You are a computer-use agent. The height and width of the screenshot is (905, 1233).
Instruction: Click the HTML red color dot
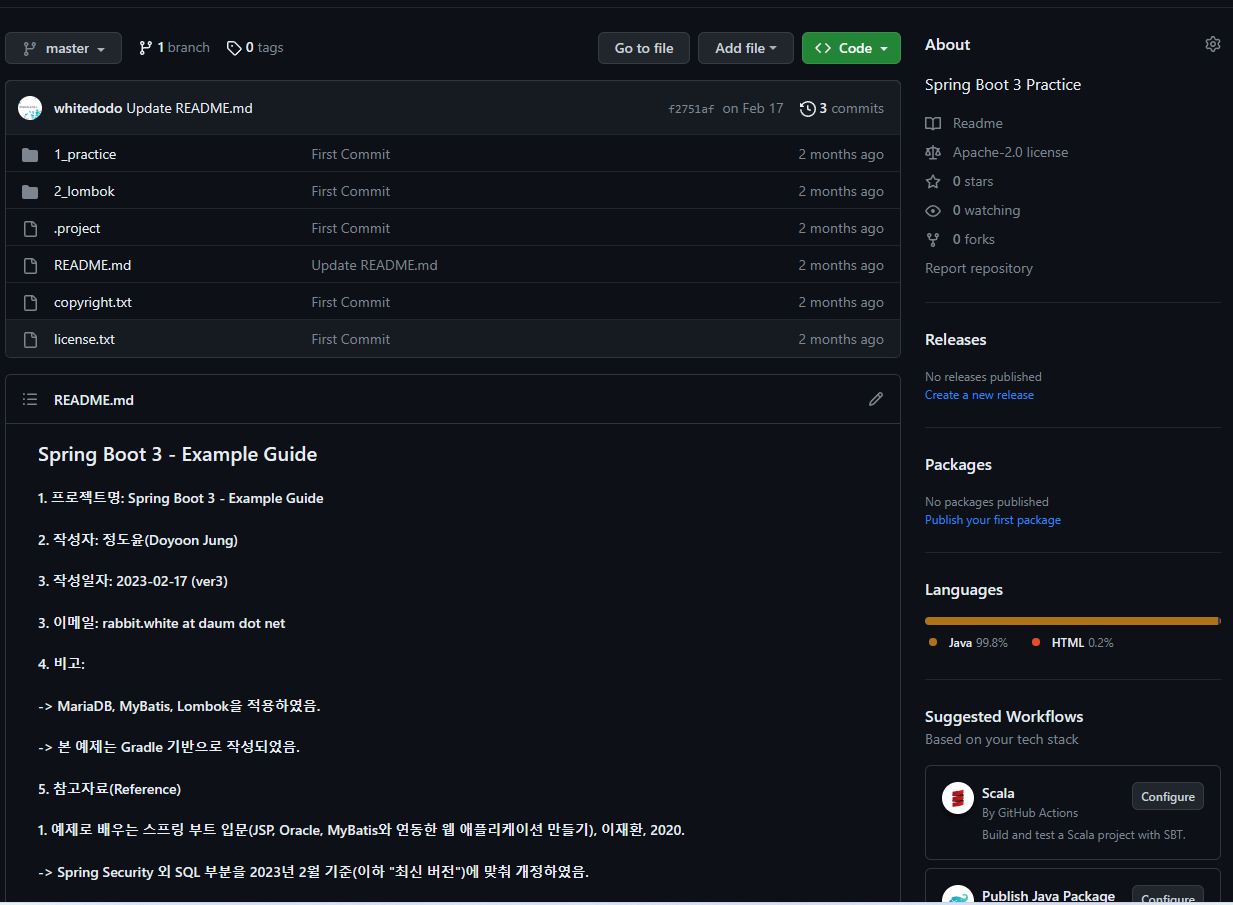click(x=1036, y=642)
